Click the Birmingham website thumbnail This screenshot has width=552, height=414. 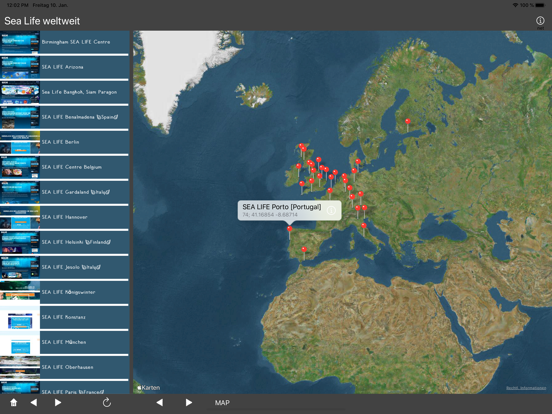click(x=20, y=42)
